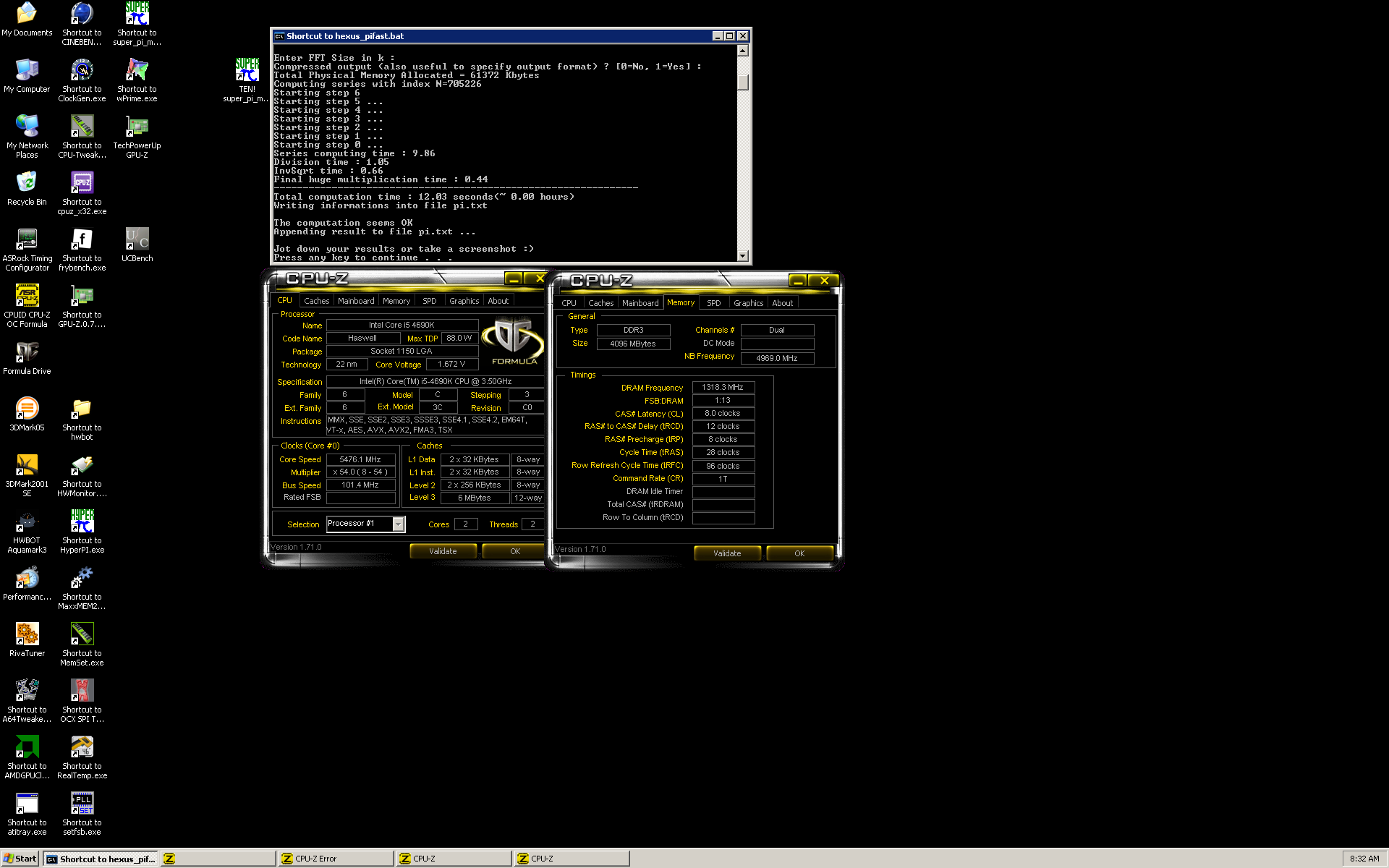Switch to Mainboard tab in left CPU-Z window
This screenshot has width=1389, height=868.
coord(356,301)
